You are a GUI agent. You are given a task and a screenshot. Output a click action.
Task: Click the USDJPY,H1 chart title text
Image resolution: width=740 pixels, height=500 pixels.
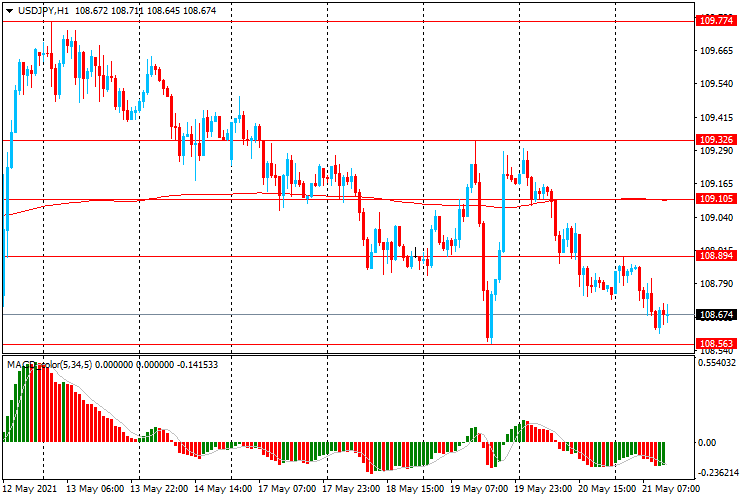point(43,10)
